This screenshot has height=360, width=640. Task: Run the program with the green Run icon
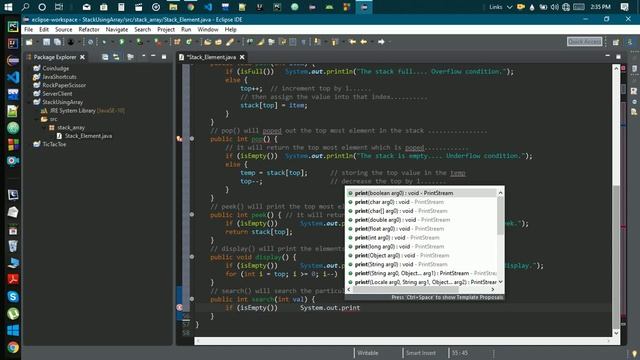click(x=122, y=42)
